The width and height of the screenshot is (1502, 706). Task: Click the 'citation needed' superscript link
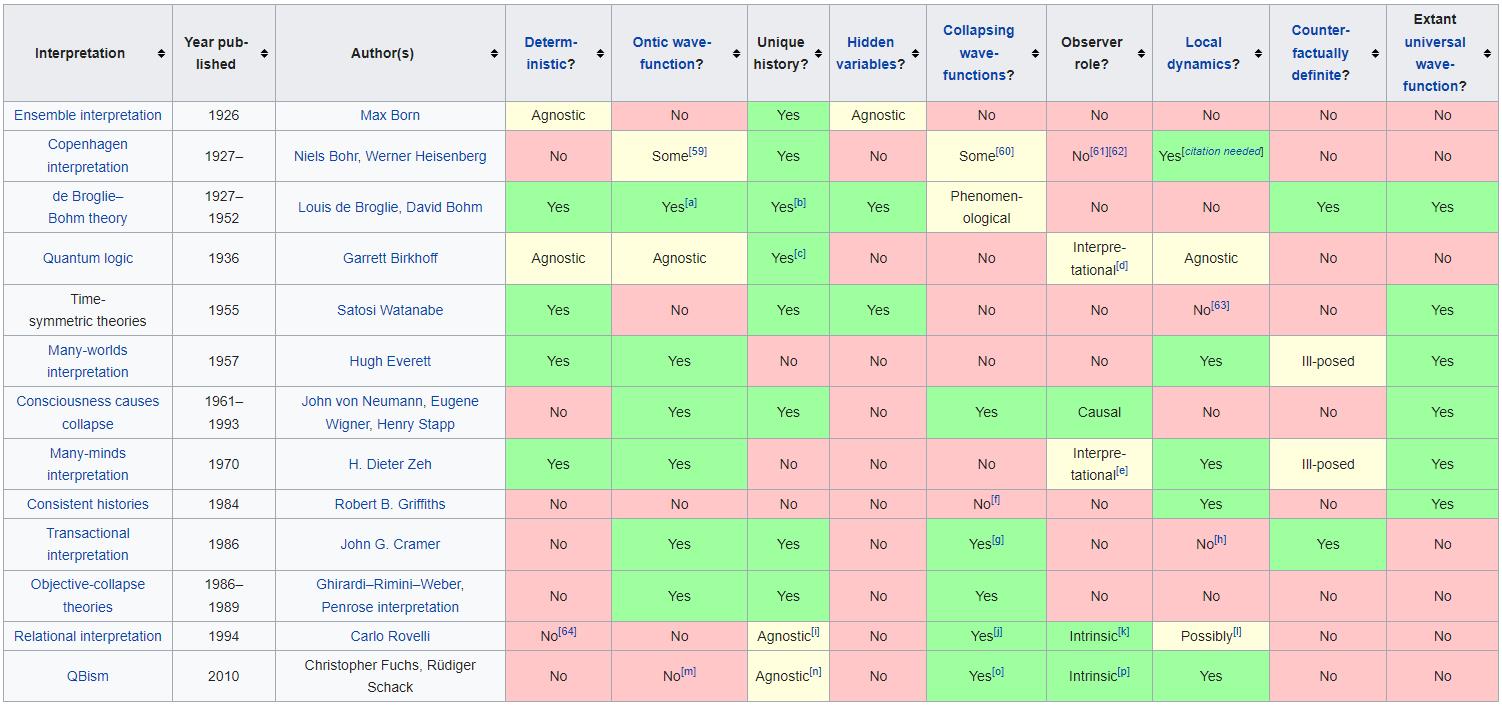(1222, 152)
